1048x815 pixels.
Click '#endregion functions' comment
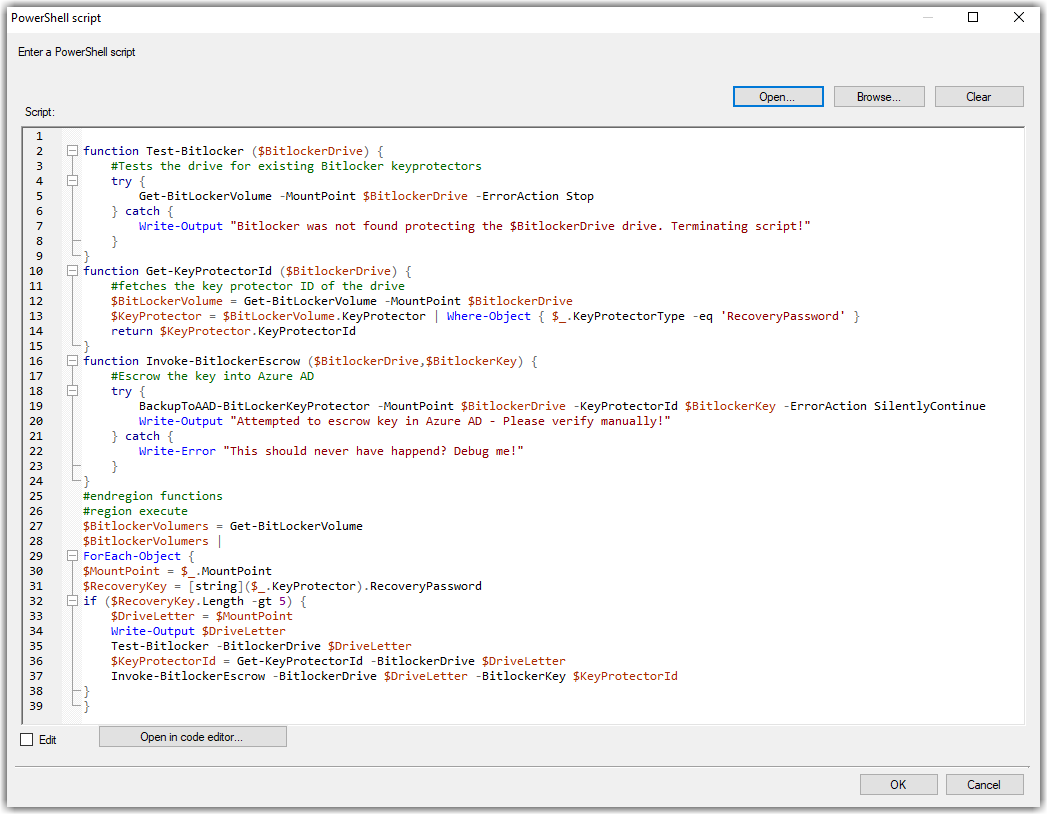point(152,496)
